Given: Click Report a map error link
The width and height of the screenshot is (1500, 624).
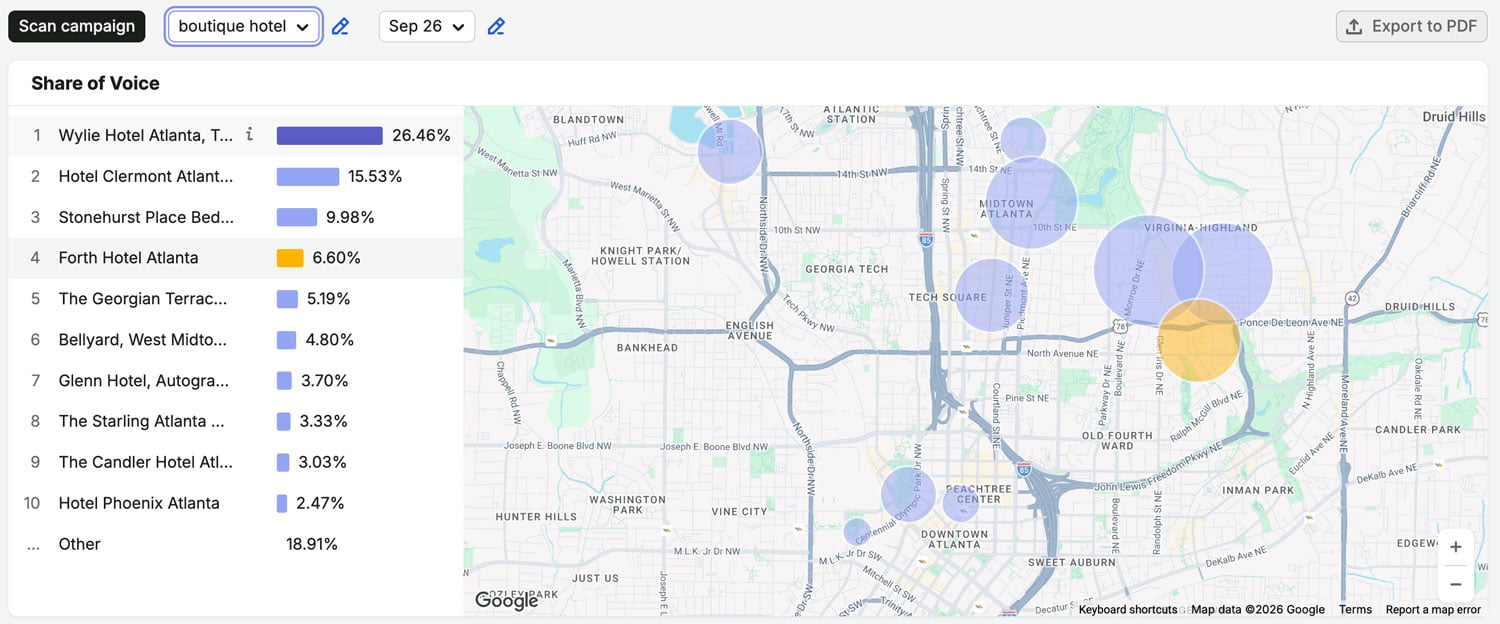Looking at the screenshot, I should point(1433,610).
